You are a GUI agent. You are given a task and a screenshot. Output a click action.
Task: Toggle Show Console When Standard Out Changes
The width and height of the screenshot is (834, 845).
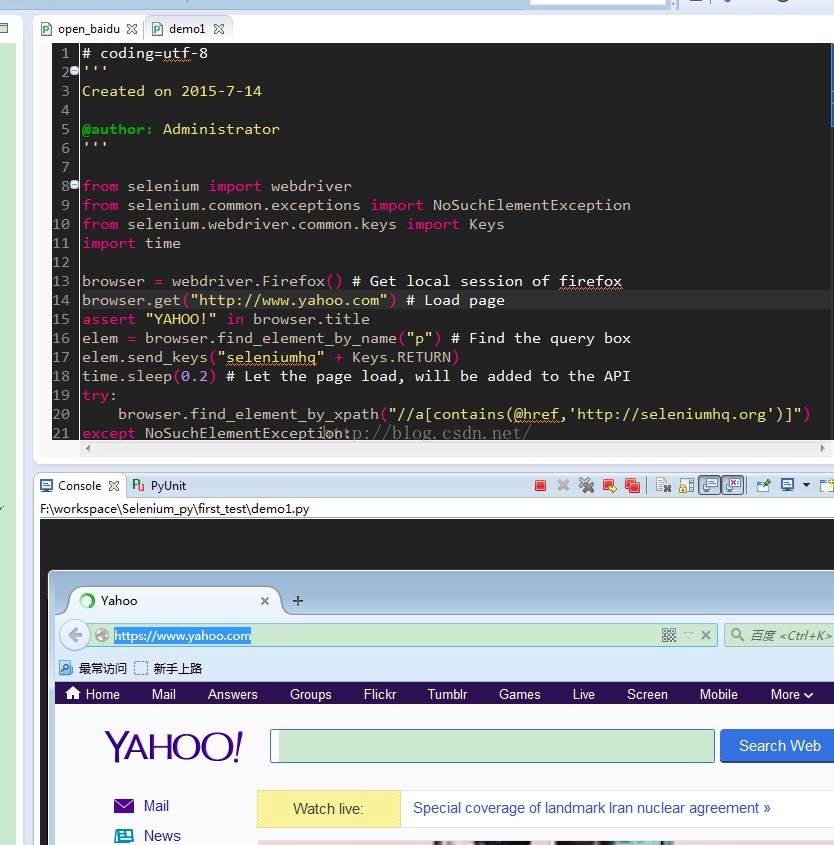pyautogui.click(x=710, y=485)
